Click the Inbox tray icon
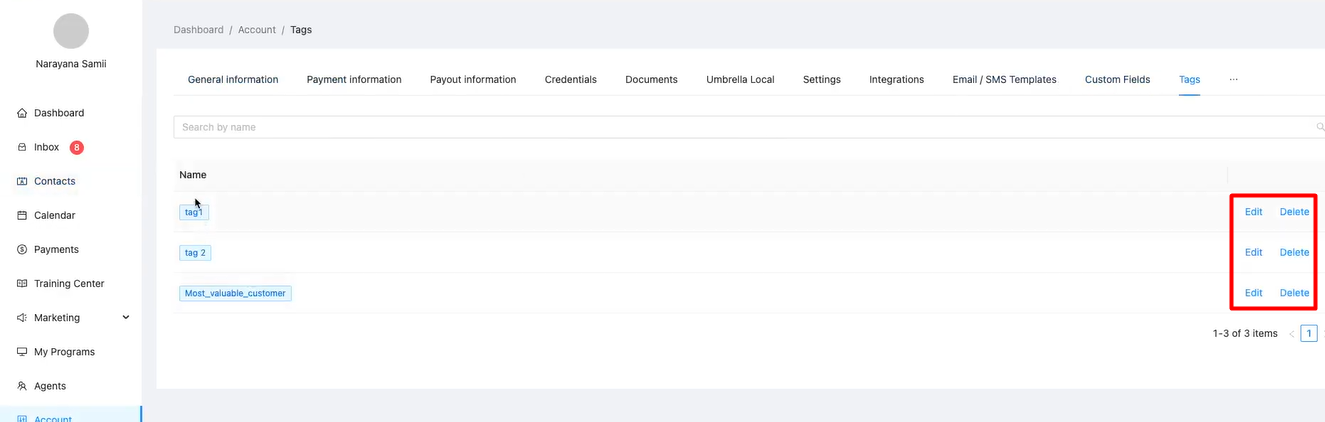This screenshot has height=422, width=1325. [22, 147]
